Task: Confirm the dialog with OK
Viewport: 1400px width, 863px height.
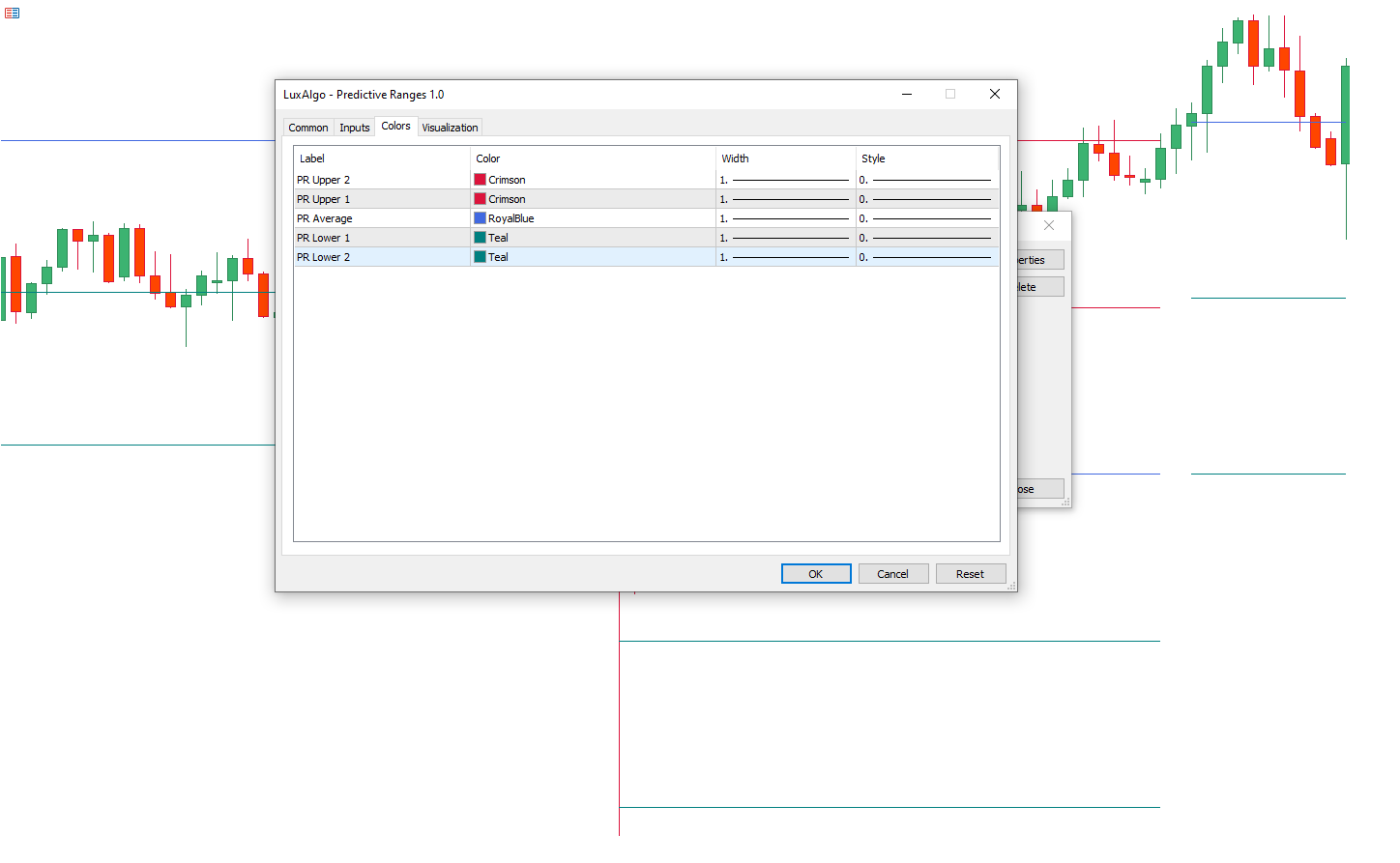Action: point(816,574)
